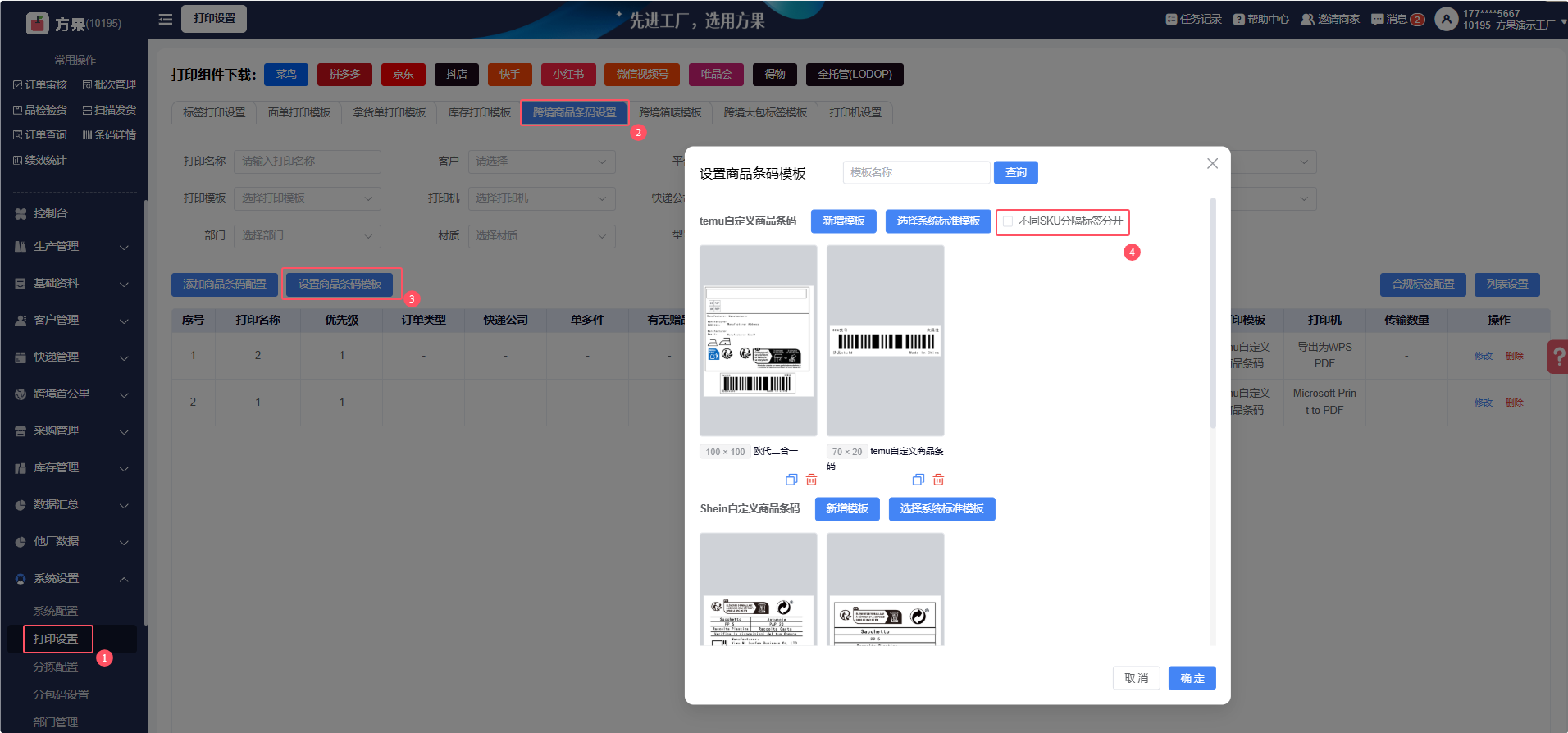Select 打印设置 in the sidebar
1568x733 pixels.
point(56,639)
